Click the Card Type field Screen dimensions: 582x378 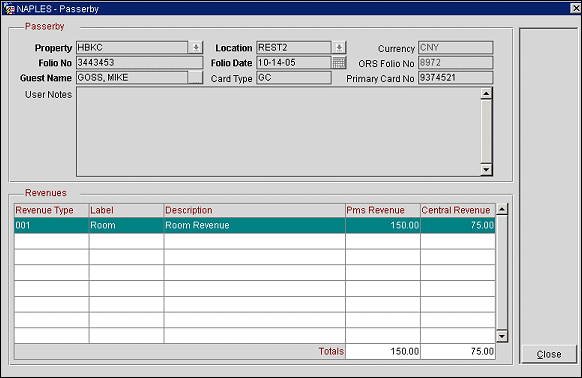[x=294, y=78]
